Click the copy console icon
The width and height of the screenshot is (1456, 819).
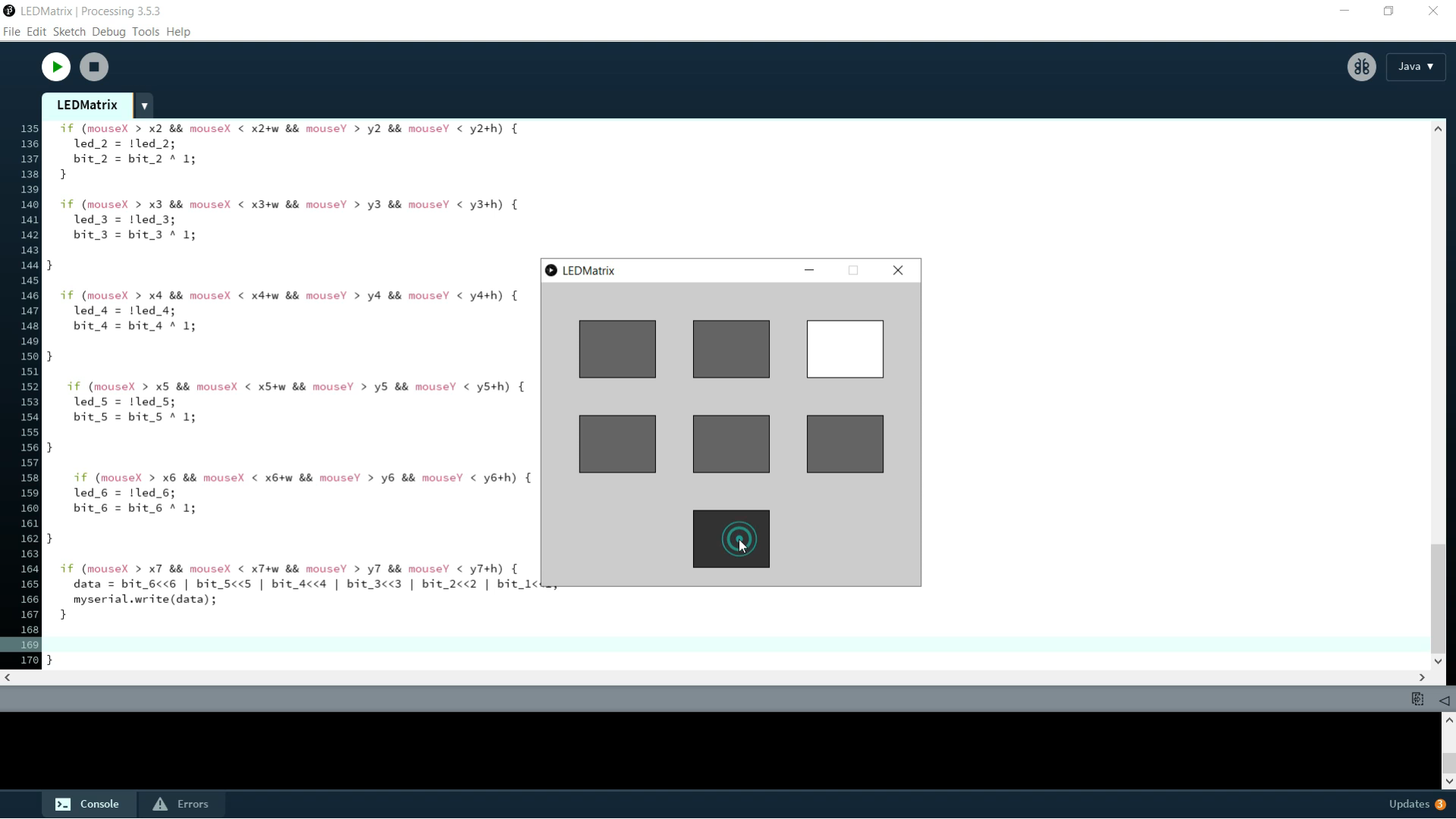tap(1417, 699)
